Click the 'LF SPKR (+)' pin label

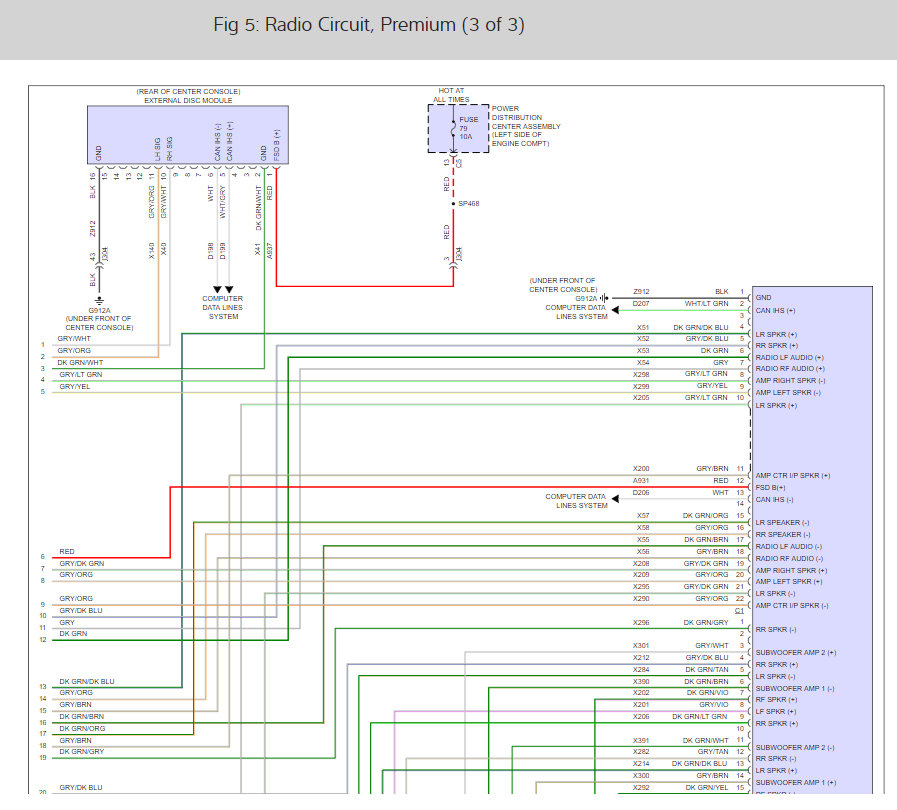pos(776,712)
